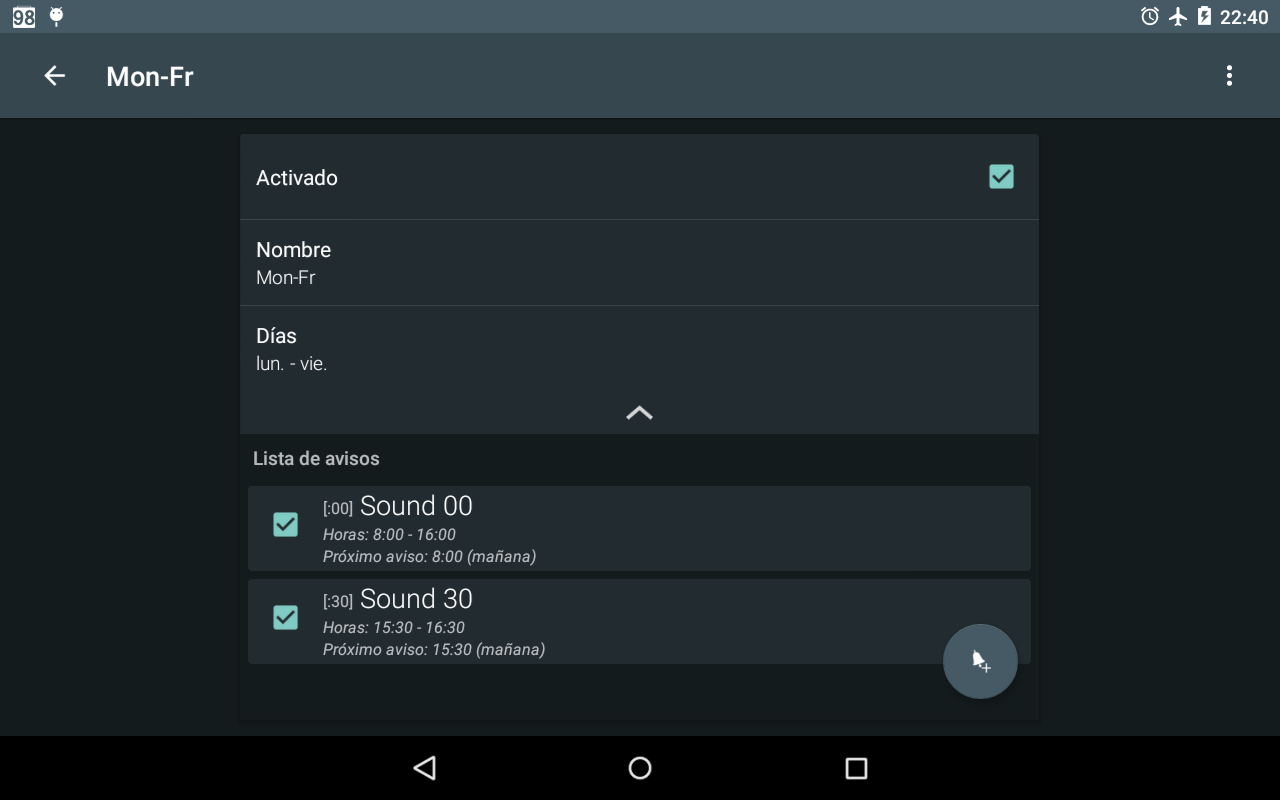1280x800 pixels.
Task: Open the Días setting lun. - vie.
Action: tap(639, 349)
